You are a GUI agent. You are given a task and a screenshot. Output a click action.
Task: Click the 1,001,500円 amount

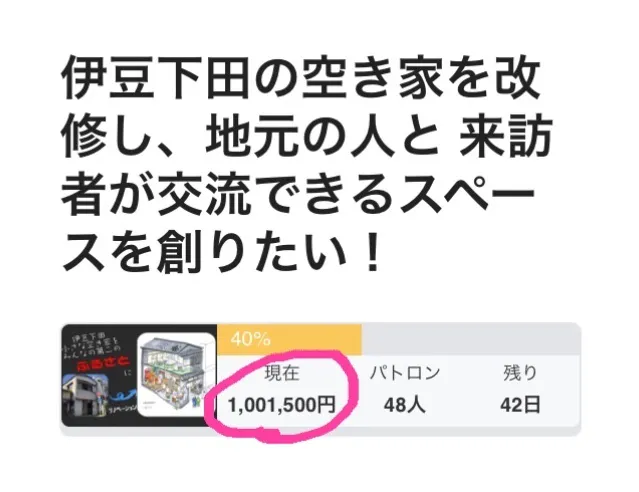(x=282, y=405)
